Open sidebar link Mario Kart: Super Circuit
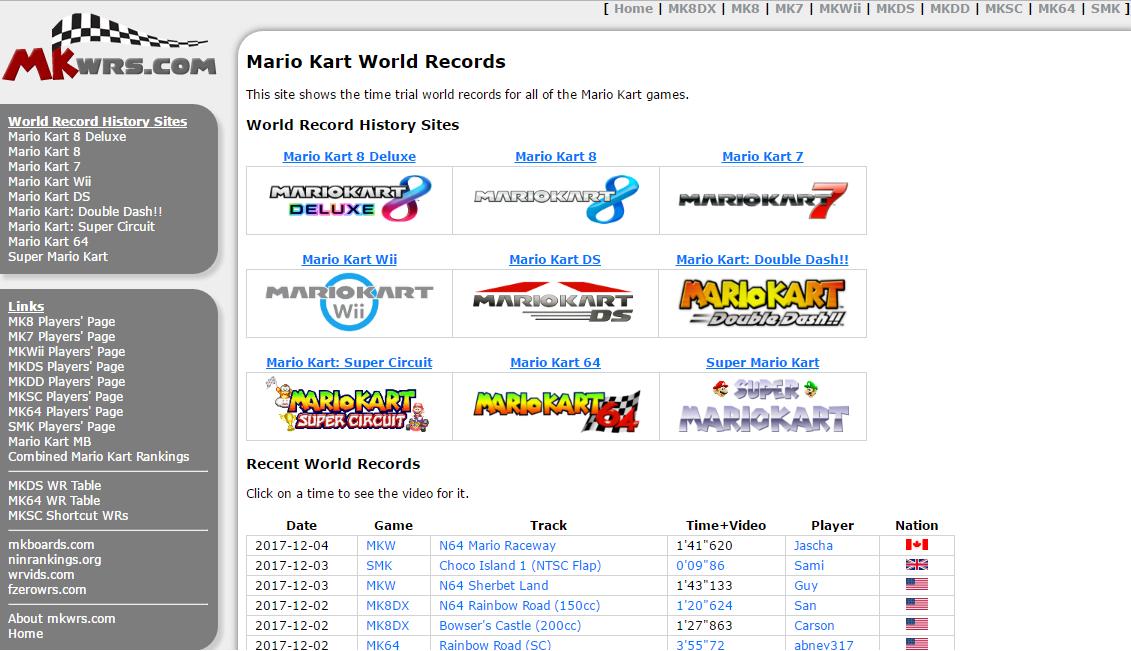The height and width of the screenshot is (651, 1131). tap(82, 226)
